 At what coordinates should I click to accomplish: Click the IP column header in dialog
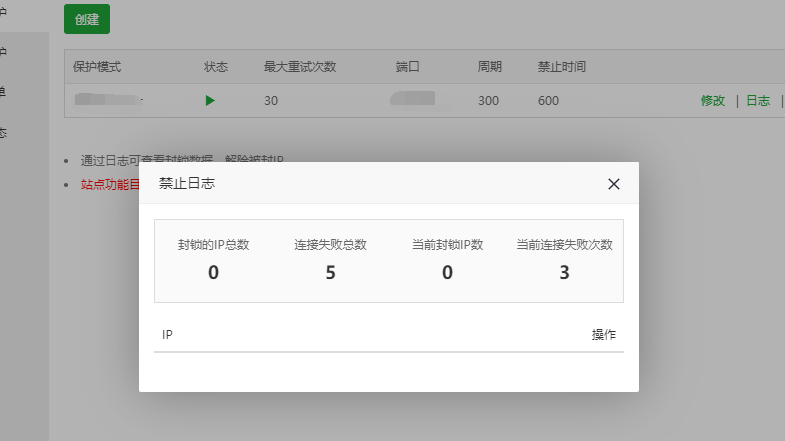167,334
